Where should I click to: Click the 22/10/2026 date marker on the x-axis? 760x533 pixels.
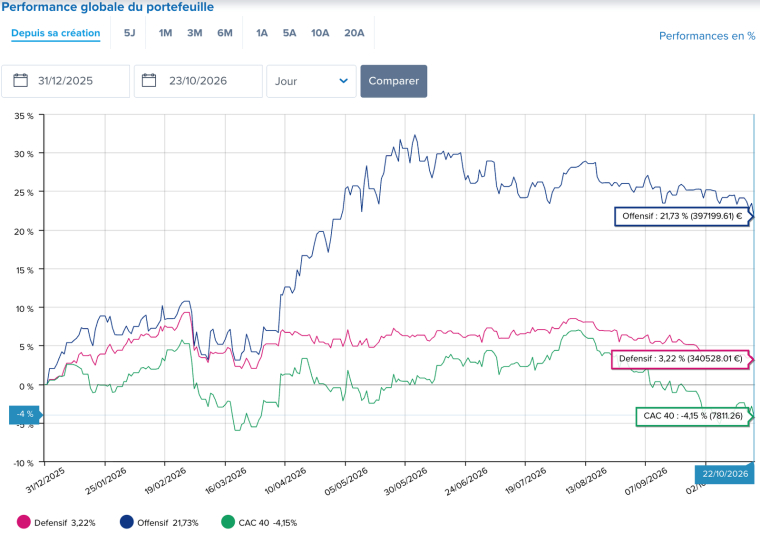(x=725, y=474)
